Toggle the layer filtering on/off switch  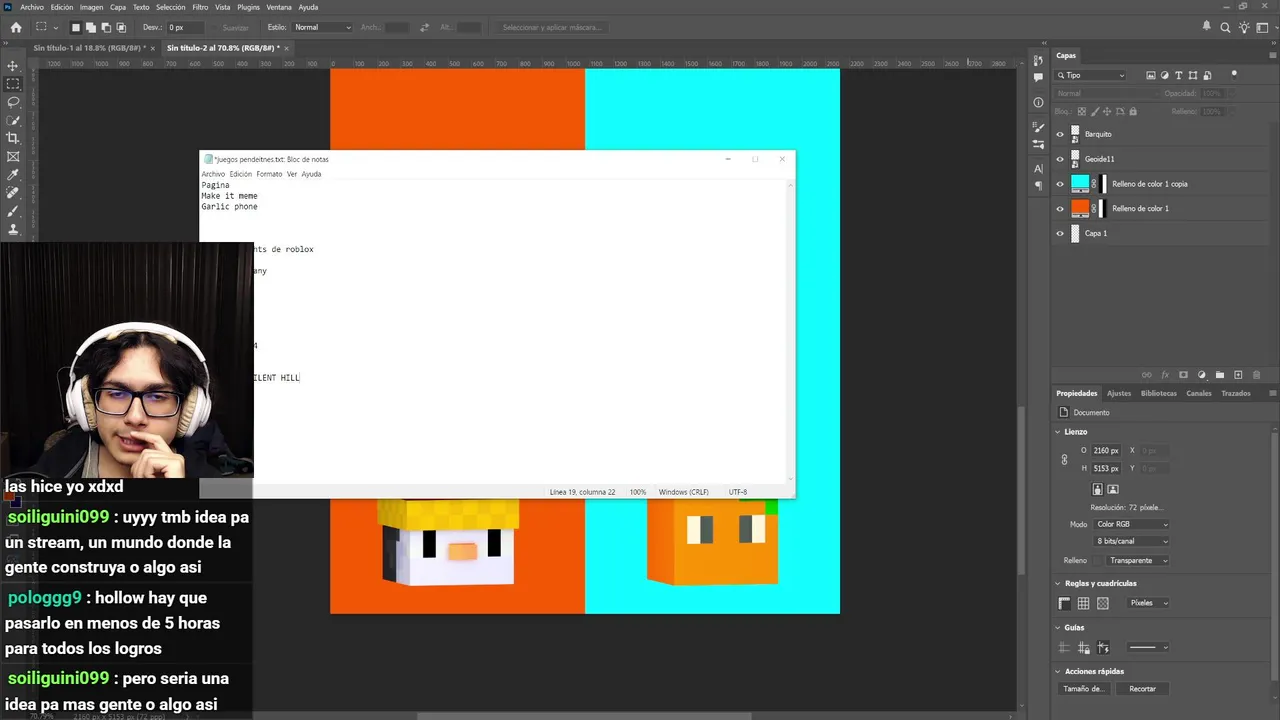coord(1234,74)
